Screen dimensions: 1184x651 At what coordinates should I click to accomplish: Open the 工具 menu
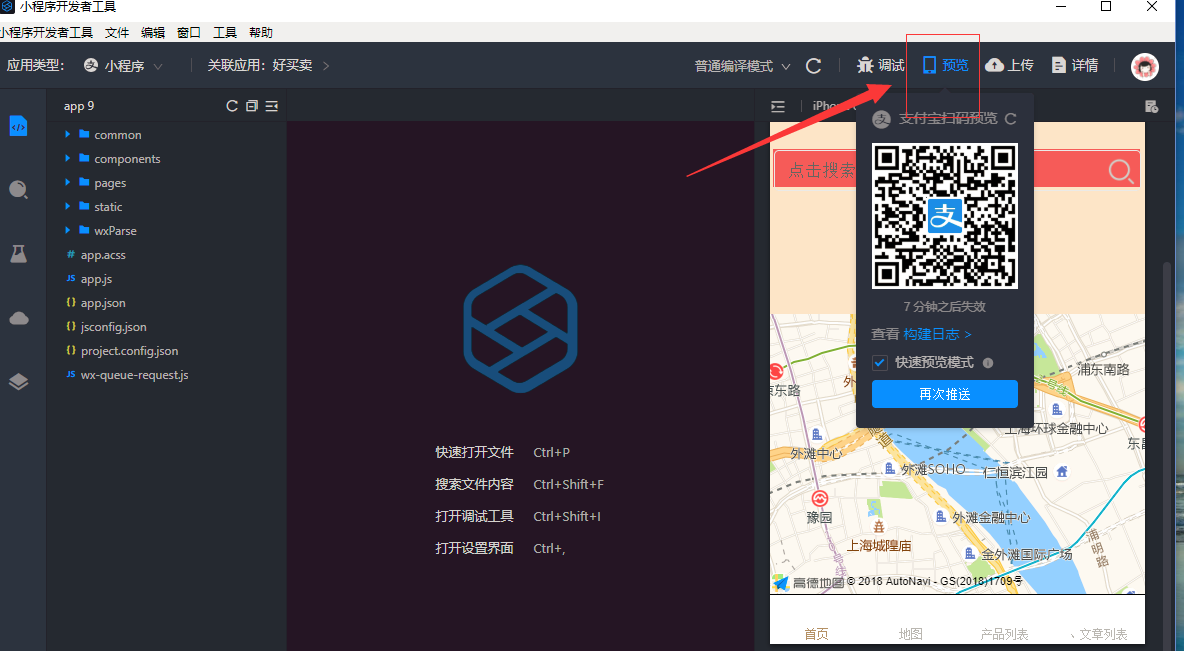(225, 32)
